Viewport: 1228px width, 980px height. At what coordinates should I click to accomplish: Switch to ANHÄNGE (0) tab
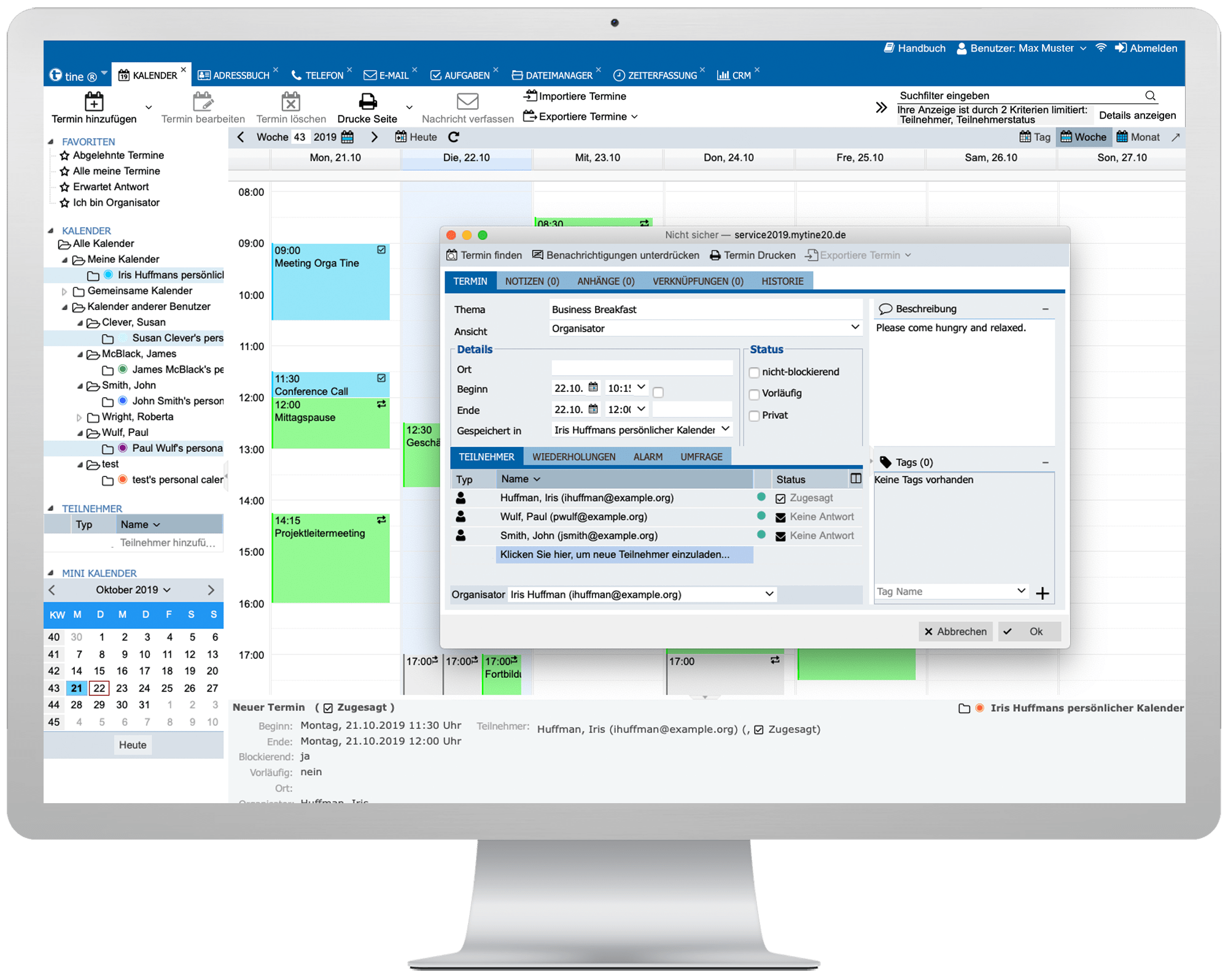click(x=605, y=281)
